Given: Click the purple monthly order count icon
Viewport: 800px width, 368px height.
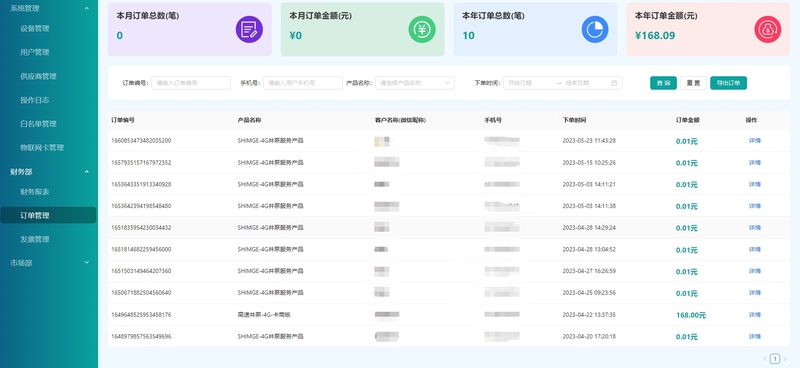Looking at the screenshot, I should pos(249,29).
